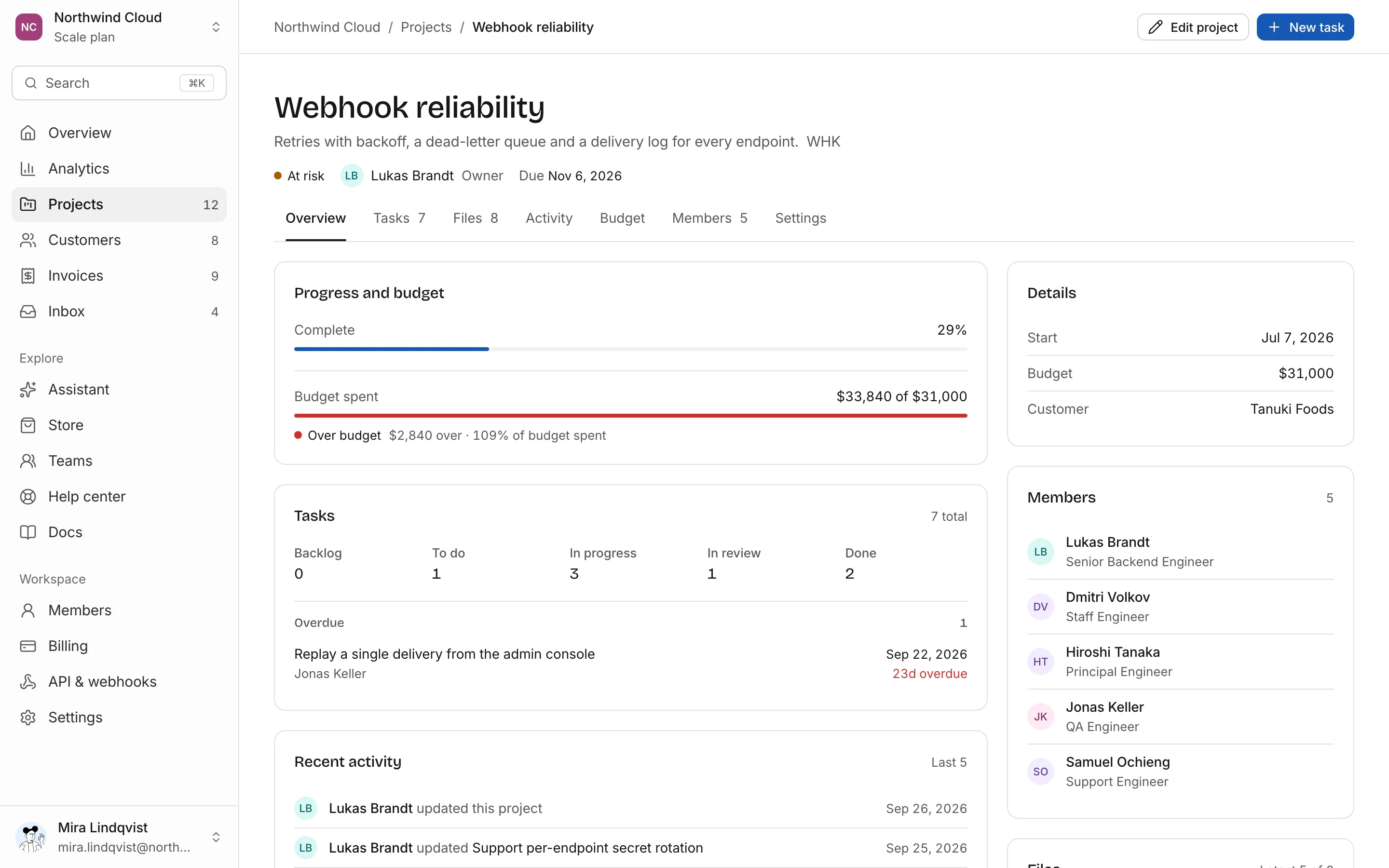This screenshot has height=868, width=1389.
Task: Select member Dmitri Volkov in Members card
Action: [x=1180, y=607]
